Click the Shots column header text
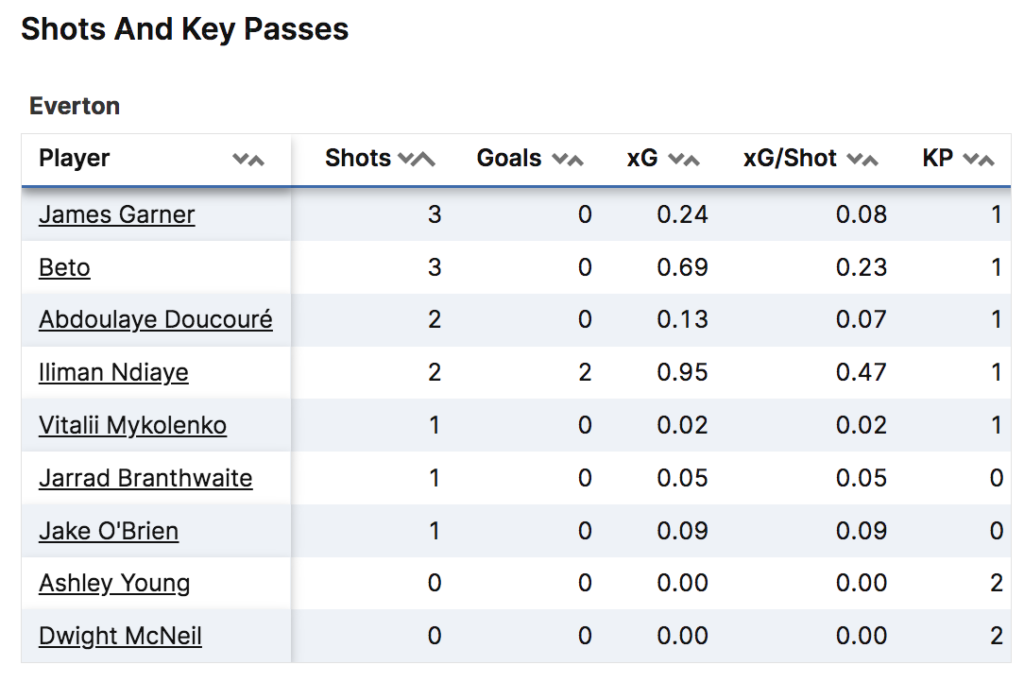 click(357, 159)
